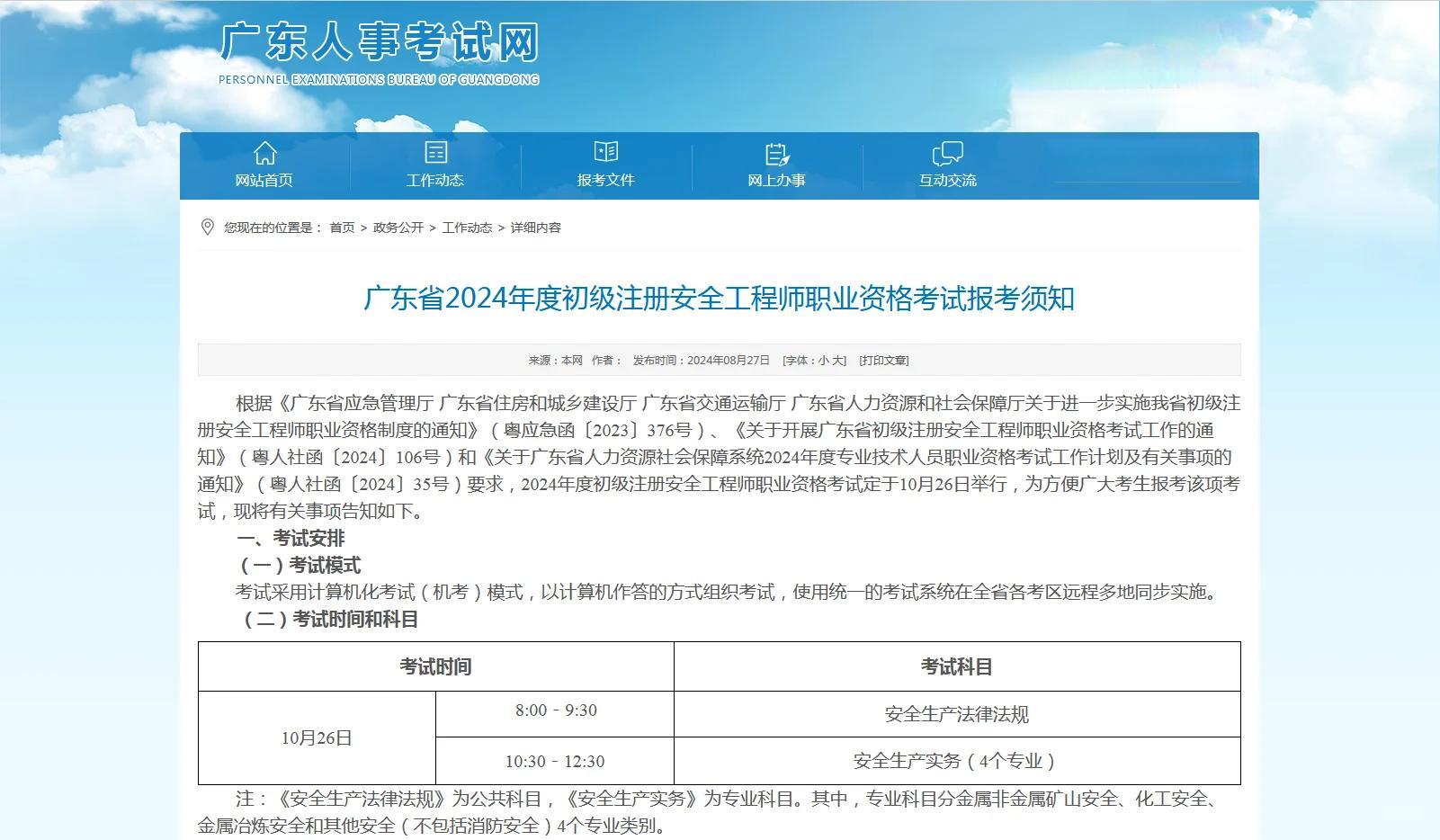The width and height of the screenshot is (1440, 840).
Task: Click the open book icon above 报考文件
Action: (606, 152)
